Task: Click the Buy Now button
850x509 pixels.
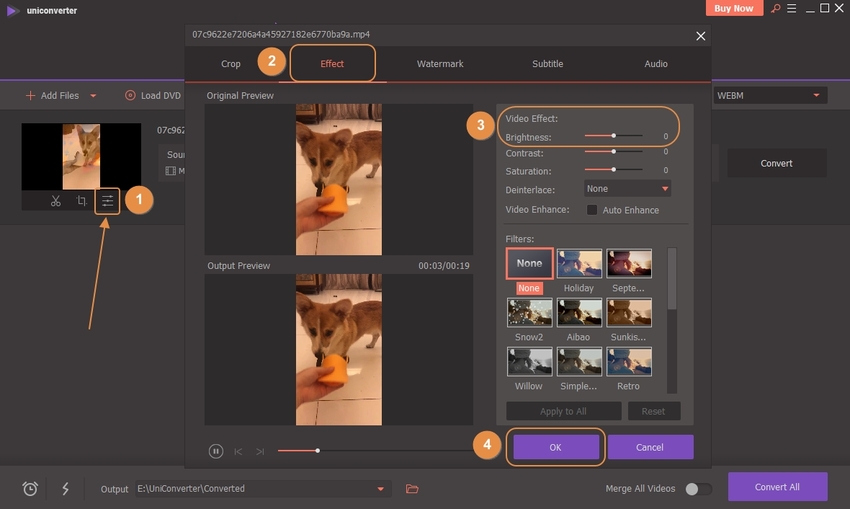Action: [x=735, y=8]
